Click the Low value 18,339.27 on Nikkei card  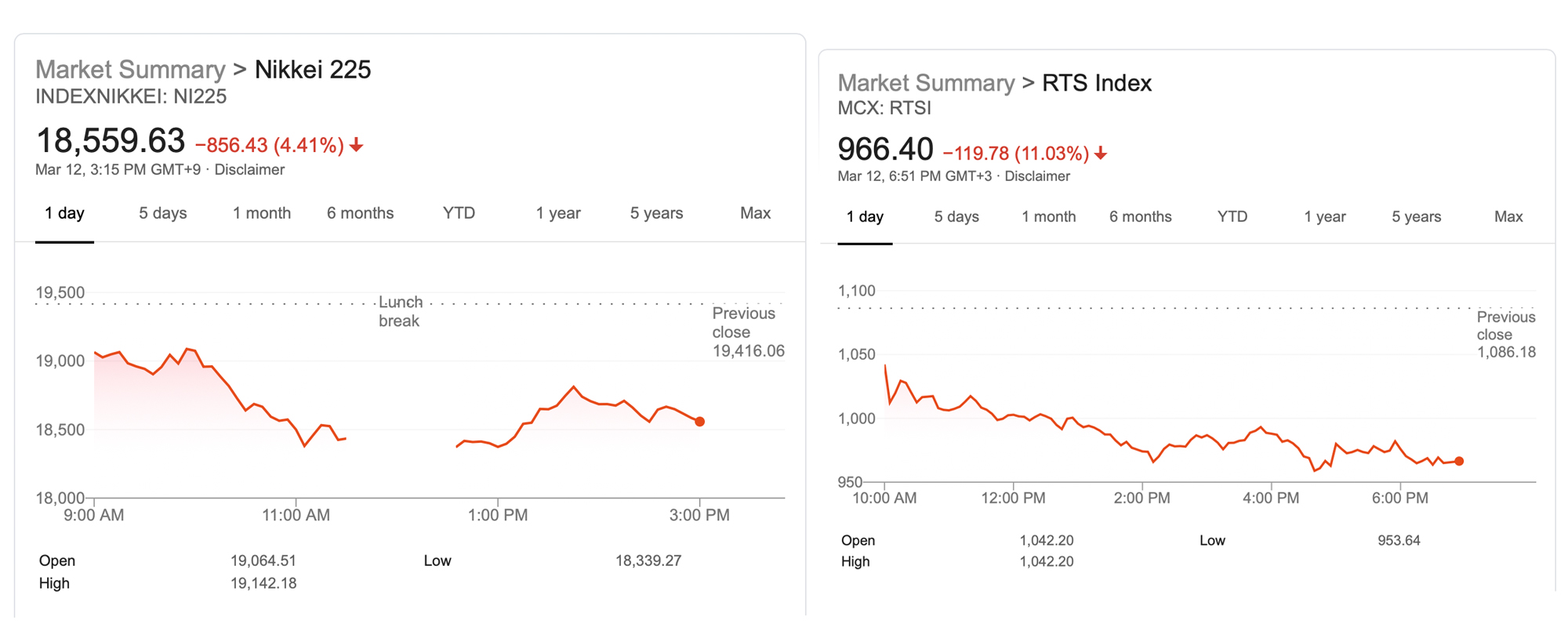coord(648,560)
